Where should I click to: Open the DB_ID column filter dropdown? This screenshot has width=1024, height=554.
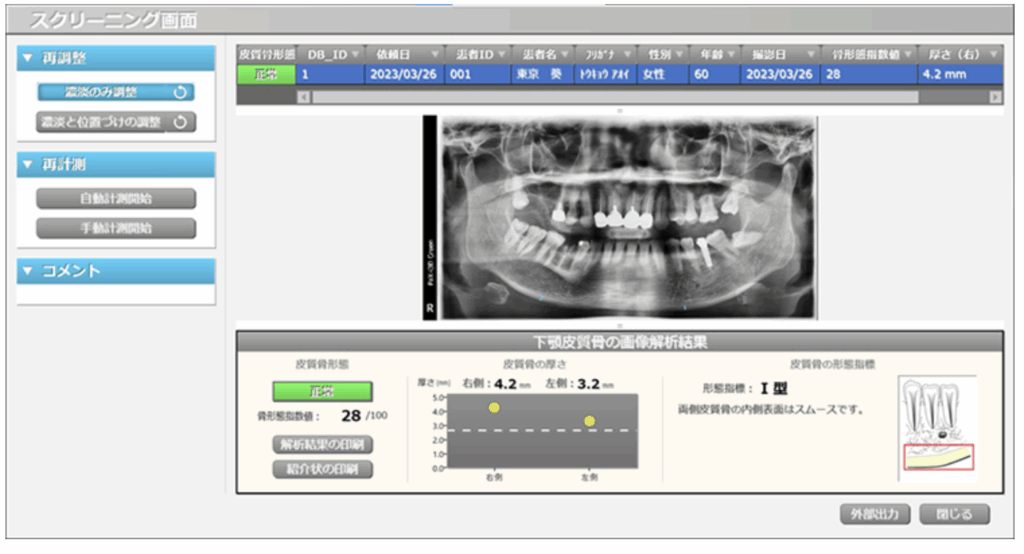pos(353,53)
